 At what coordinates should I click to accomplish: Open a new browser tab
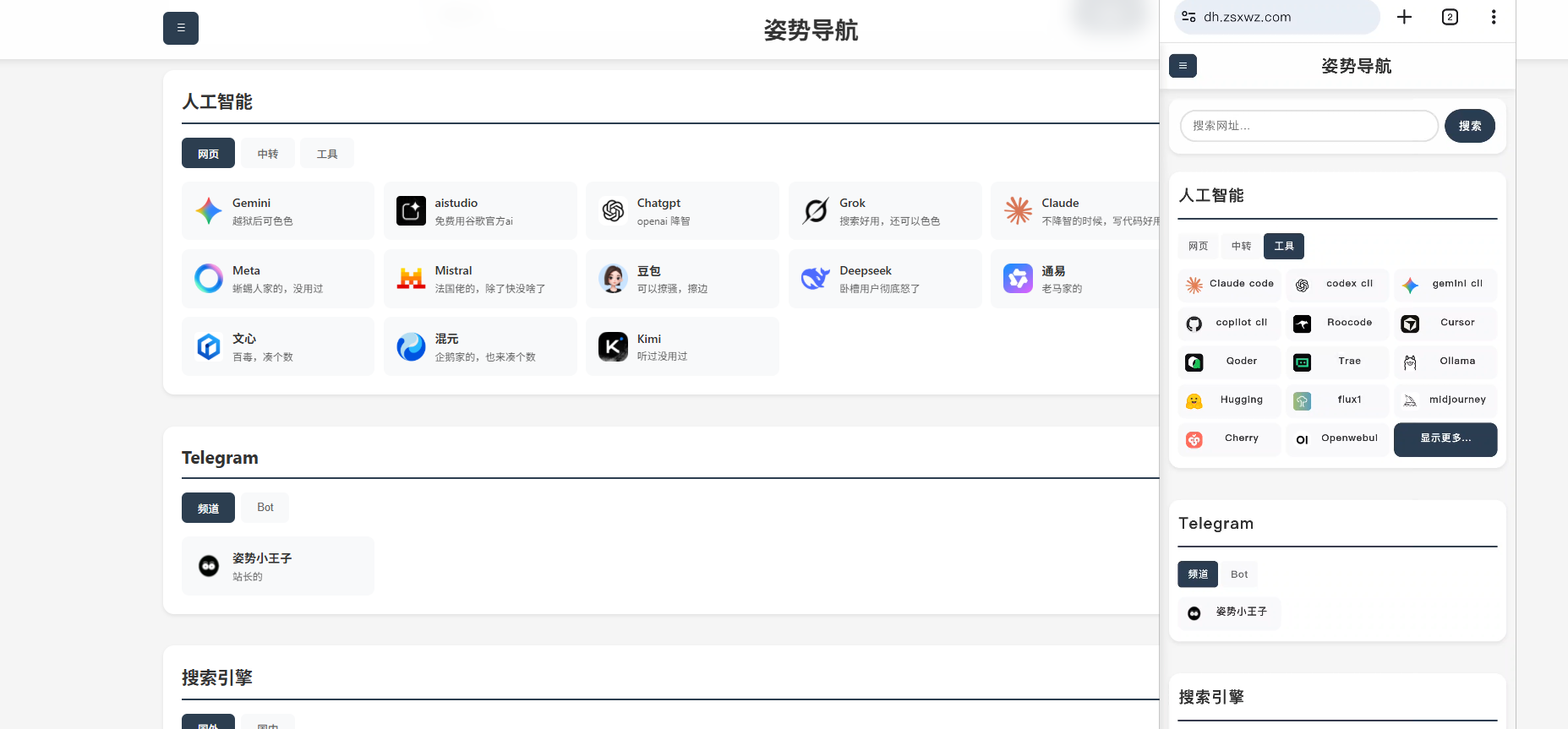coord(1404,17)
